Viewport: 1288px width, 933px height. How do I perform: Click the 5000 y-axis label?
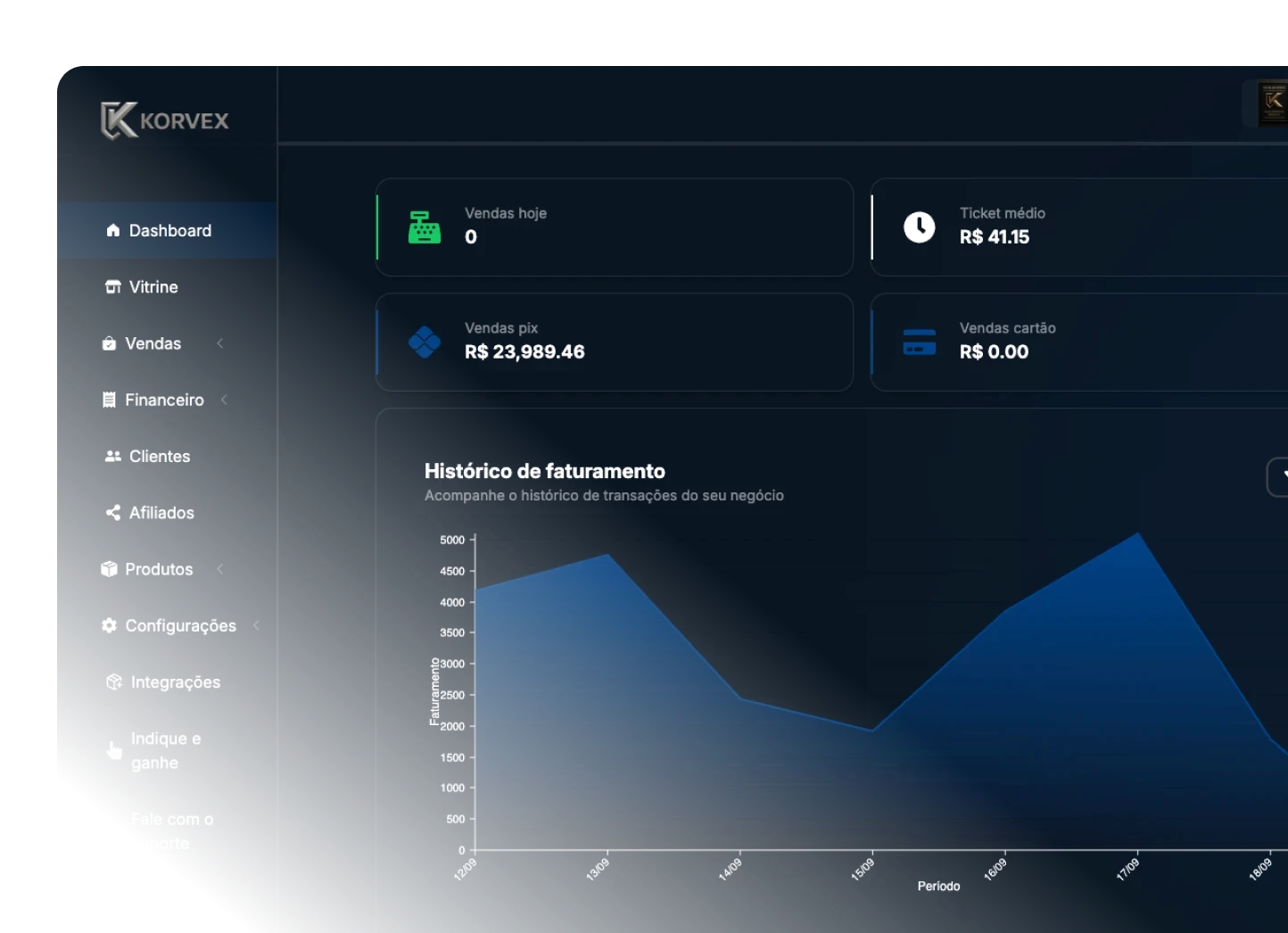click(x=452, y=540)
